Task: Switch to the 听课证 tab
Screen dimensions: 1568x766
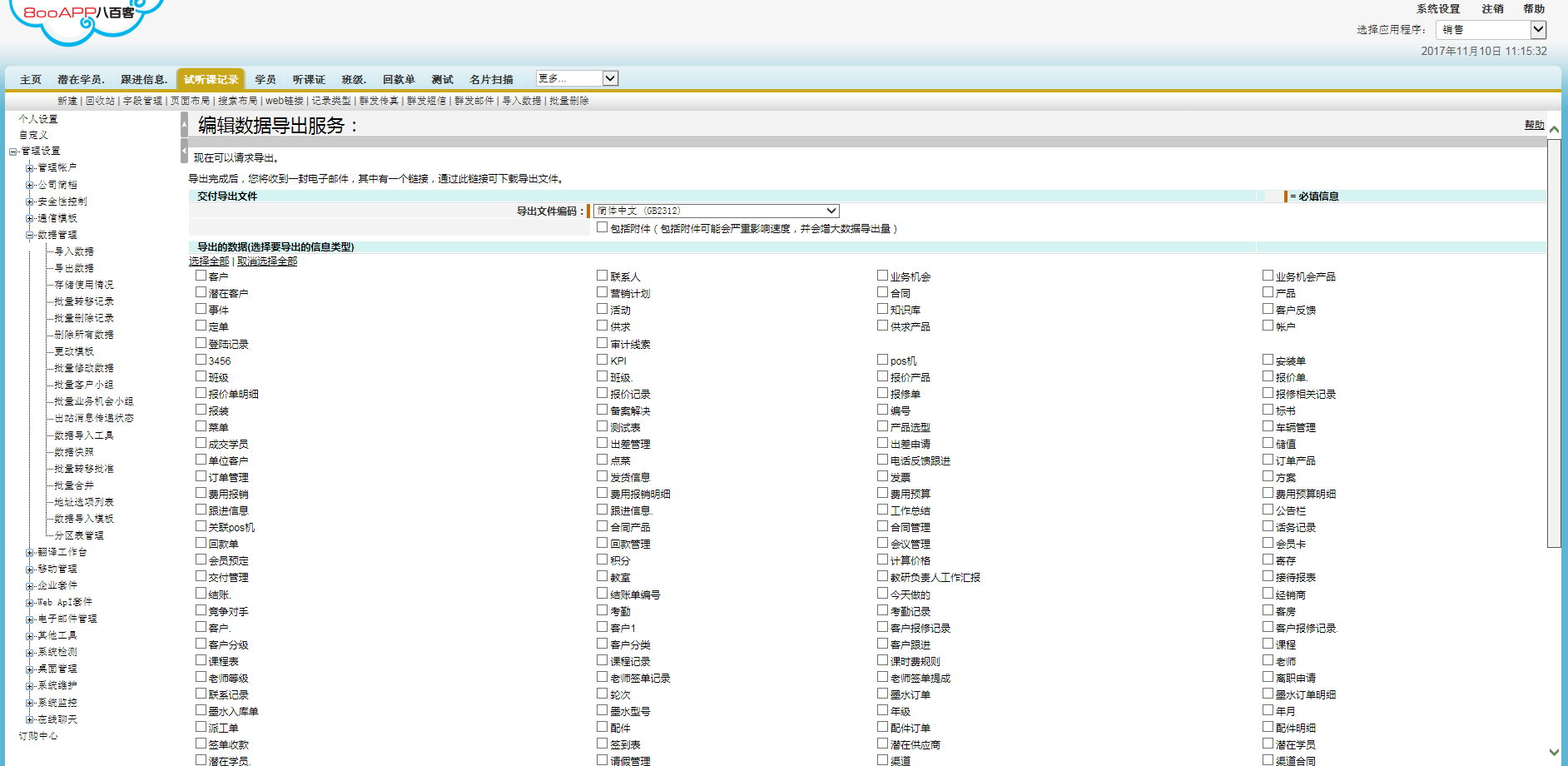Action: point(309,80)
